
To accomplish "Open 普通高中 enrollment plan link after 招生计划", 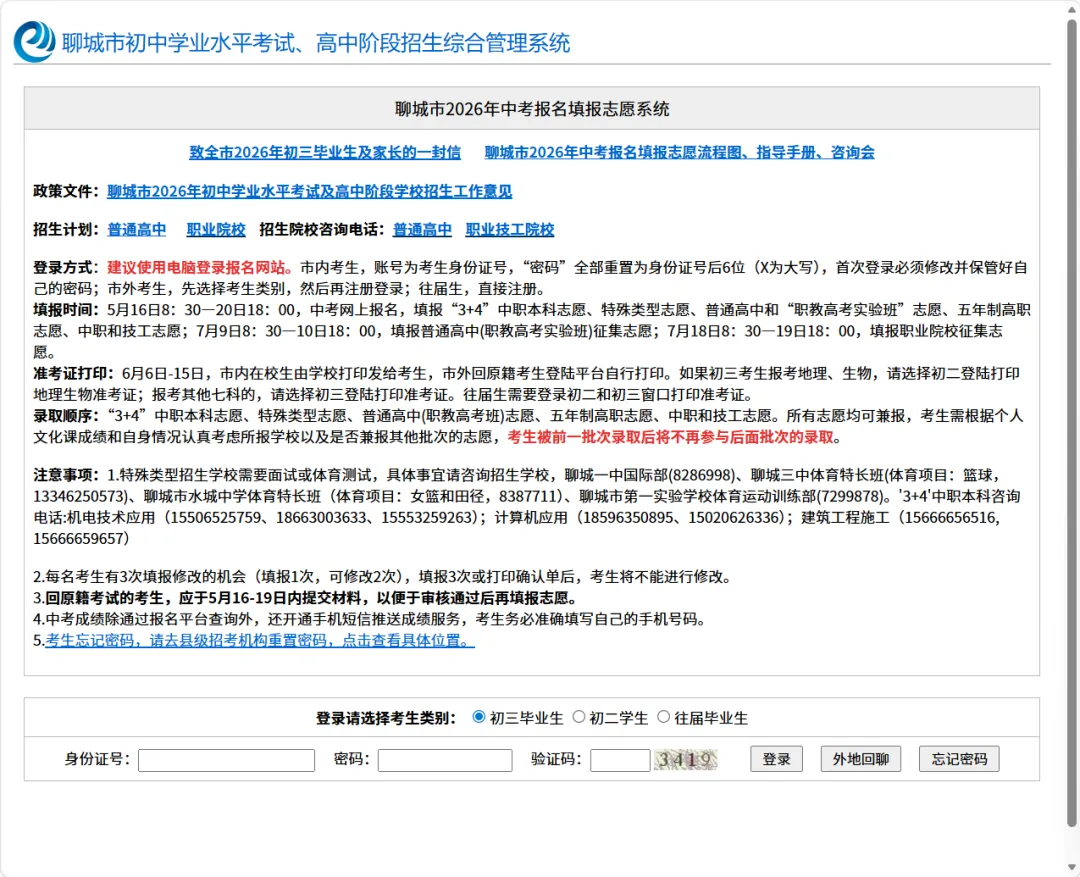I will tap(136, 229).
